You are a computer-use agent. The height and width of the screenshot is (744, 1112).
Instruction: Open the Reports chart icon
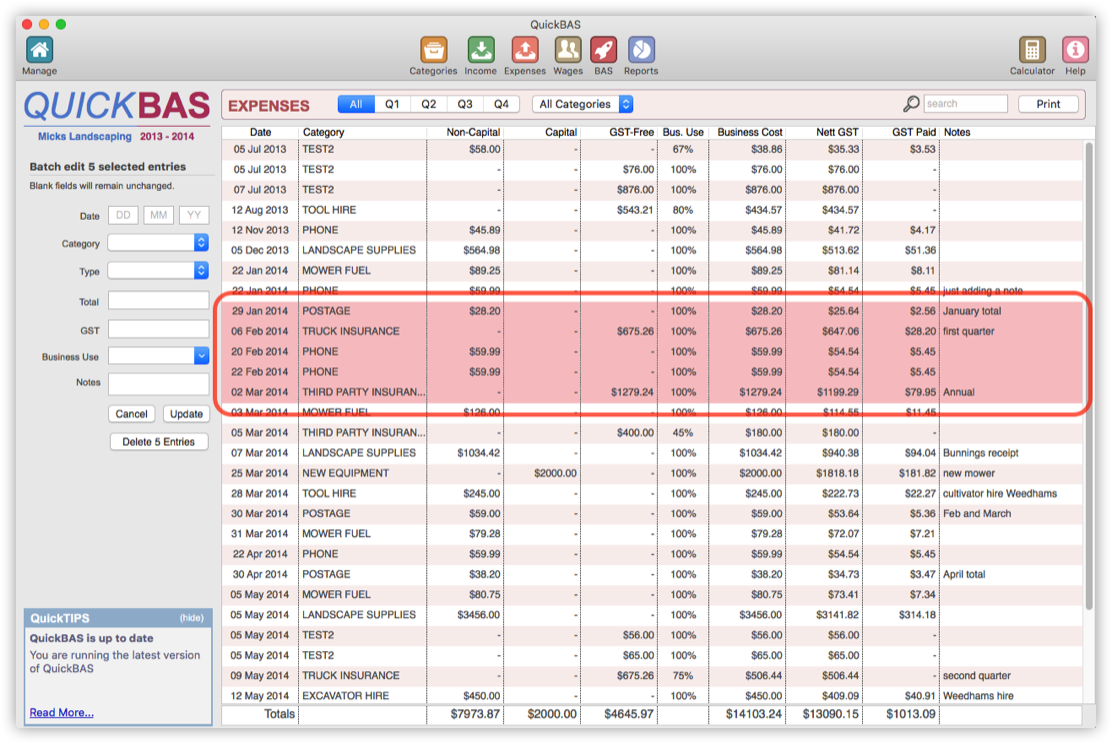[641, 50]
